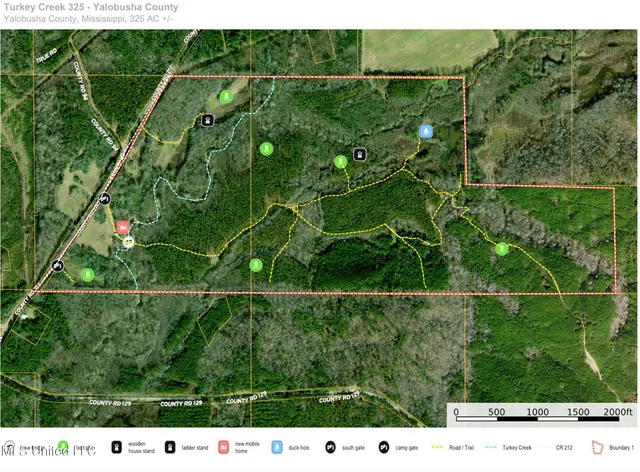This screenshot has height=472, width=640.
Task: Select black stand marker at yellow trail end
Action: click(208, 120)
